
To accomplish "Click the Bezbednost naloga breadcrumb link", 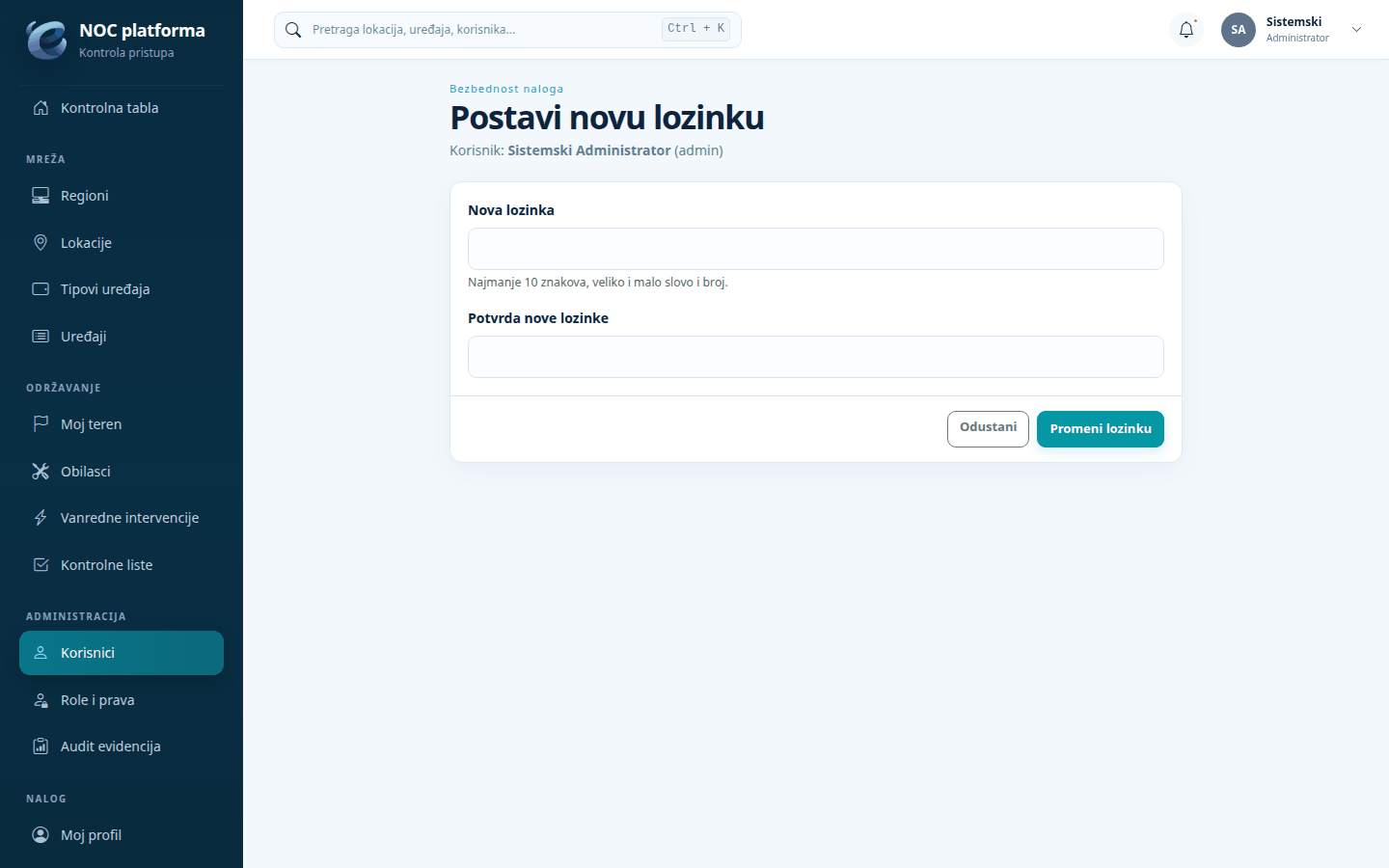I will (x=506, y=89).
